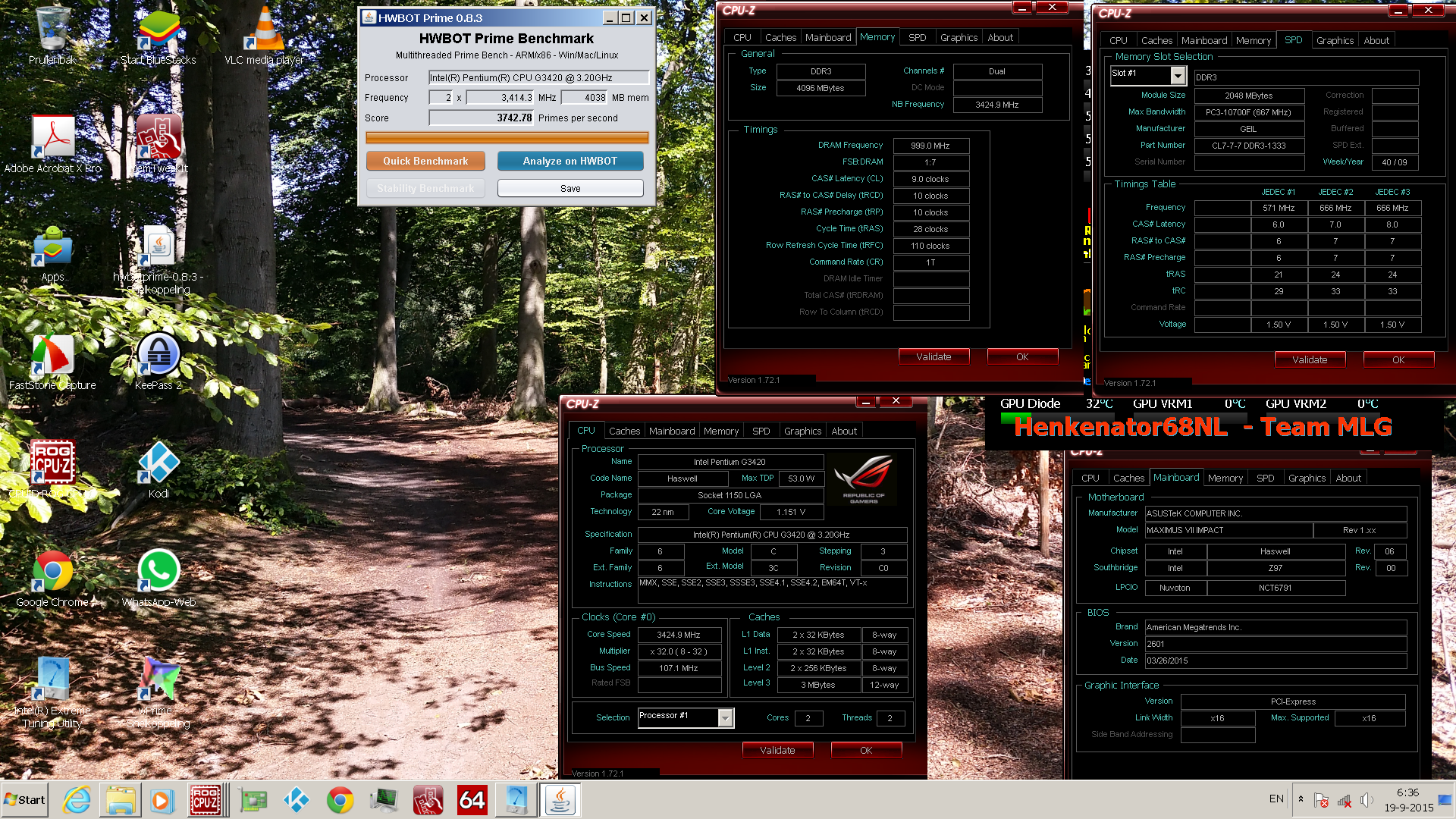Image resolution: width=1456 pixels, height=819 pixels.
Task: Click Validate in Memory CPU-Z window
Action: (934, 356)
